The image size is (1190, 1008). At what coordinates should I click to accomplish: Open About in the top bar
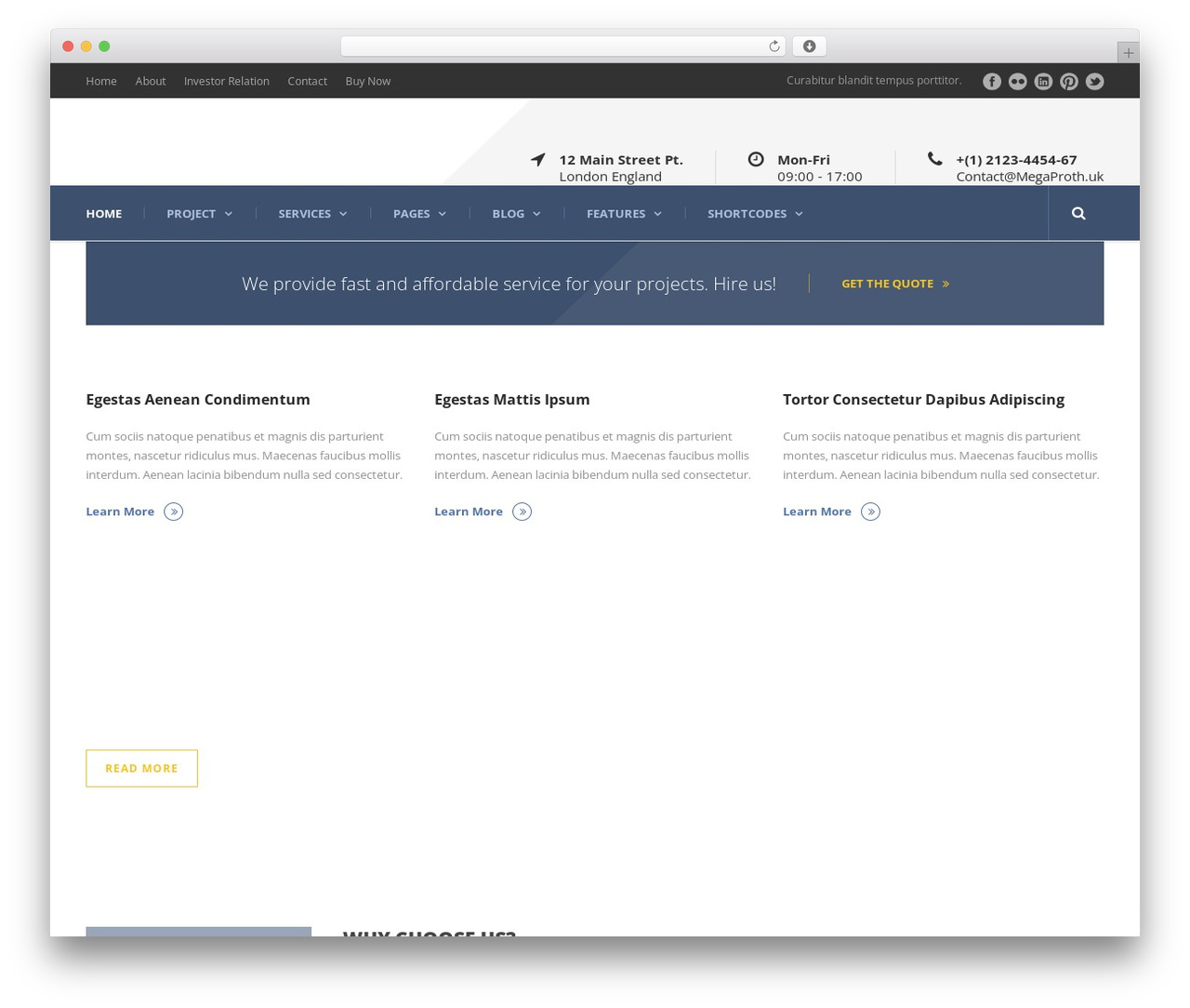click(x=151, y=82)
